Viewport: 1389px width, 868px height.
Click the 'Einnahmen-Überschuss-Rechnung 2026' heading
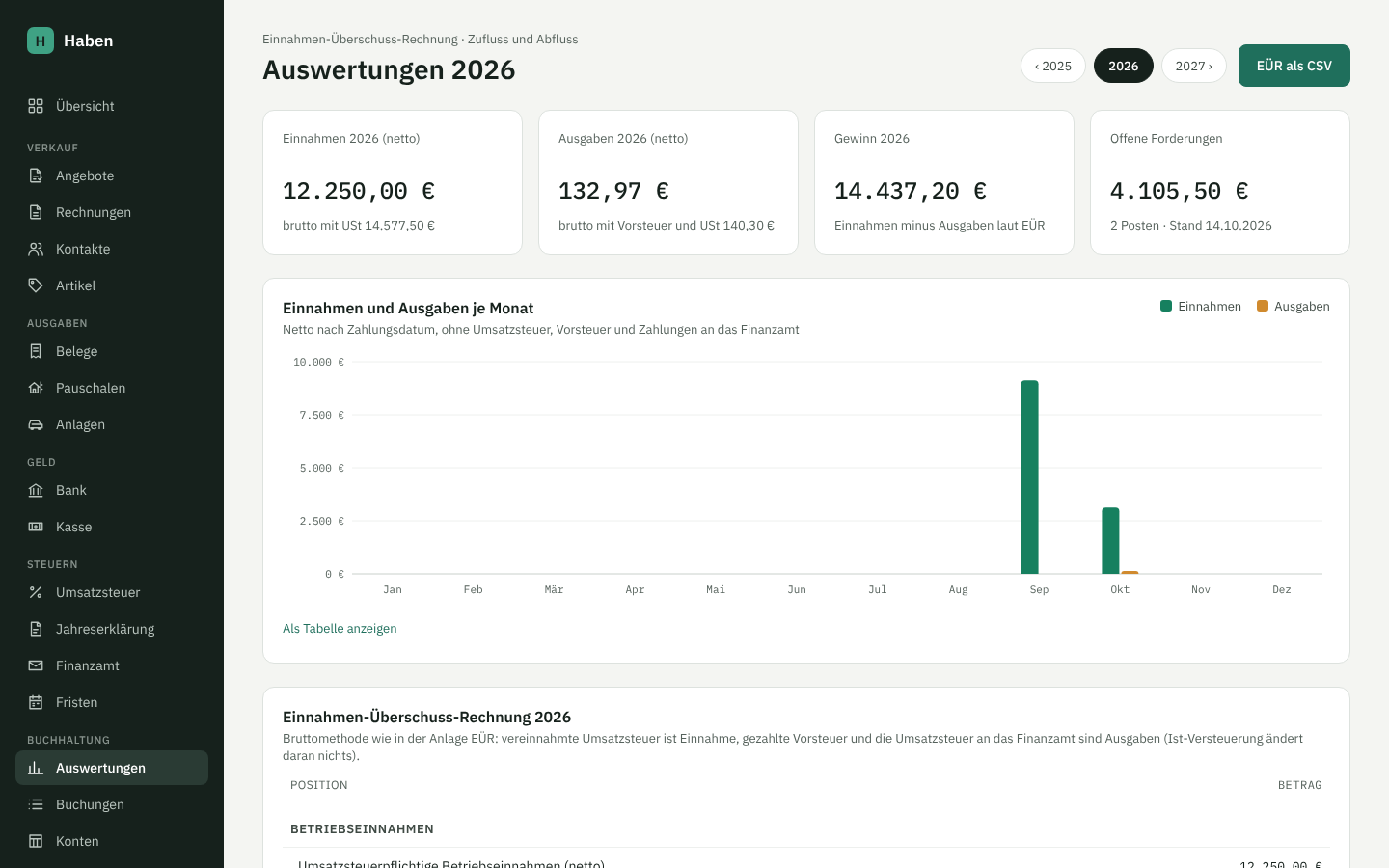coord(426,717)
